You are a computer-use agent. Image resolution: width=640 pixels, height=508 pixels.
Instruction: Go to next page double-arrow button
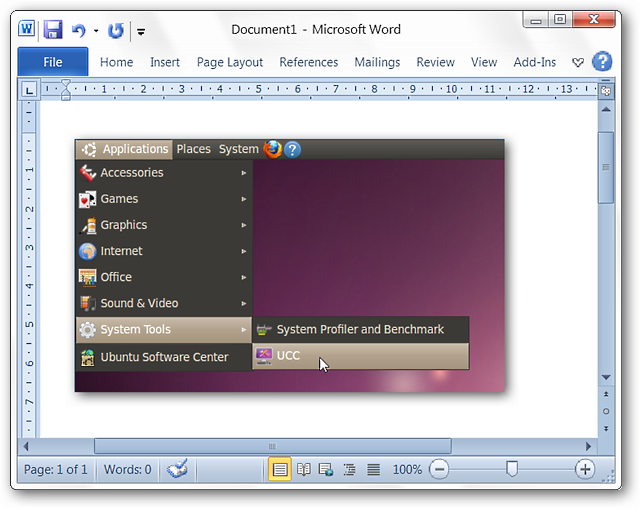pos(606,428)
